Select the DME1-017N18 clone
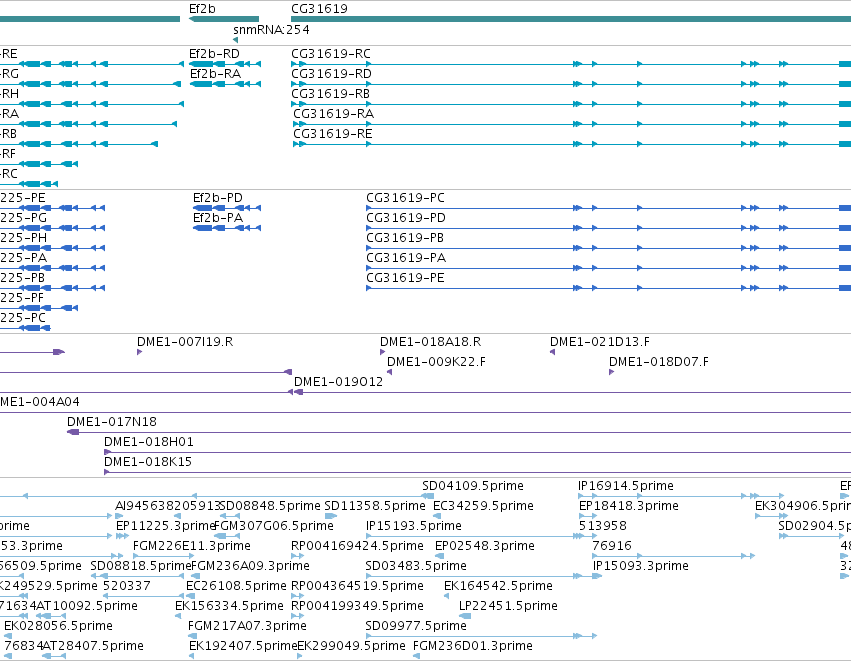 point(112,422)
